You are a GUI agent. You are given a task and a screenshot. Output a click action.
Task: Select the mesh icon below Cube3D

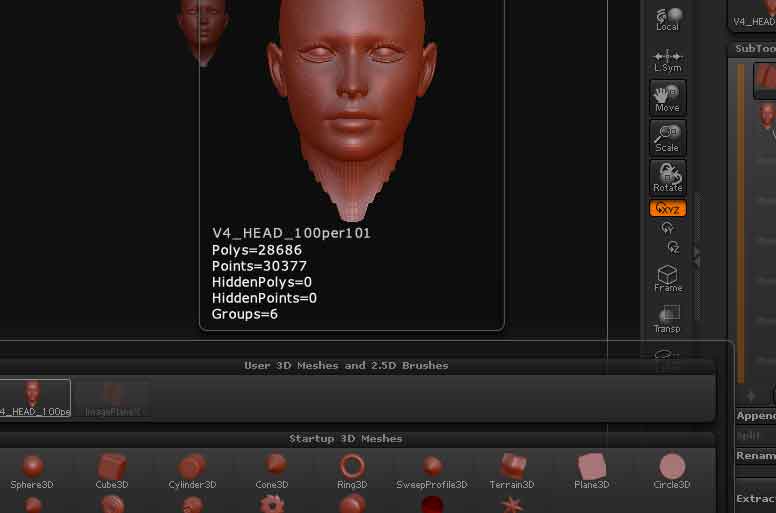click(x=112, y=505)
